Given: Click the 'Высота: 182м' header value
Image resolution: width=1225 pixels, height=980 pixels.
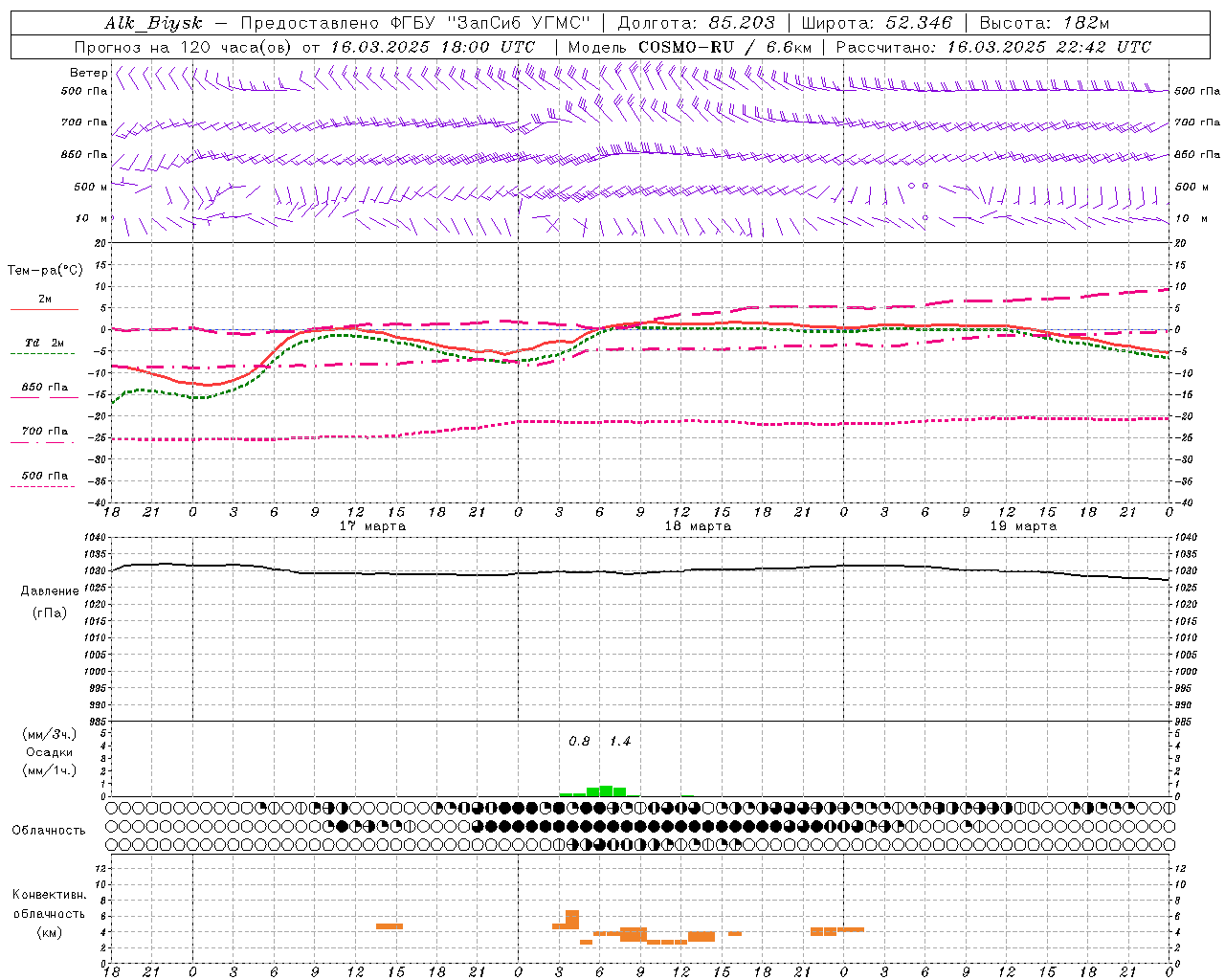Looking at the screenshot, I should tap(1044, 23).
